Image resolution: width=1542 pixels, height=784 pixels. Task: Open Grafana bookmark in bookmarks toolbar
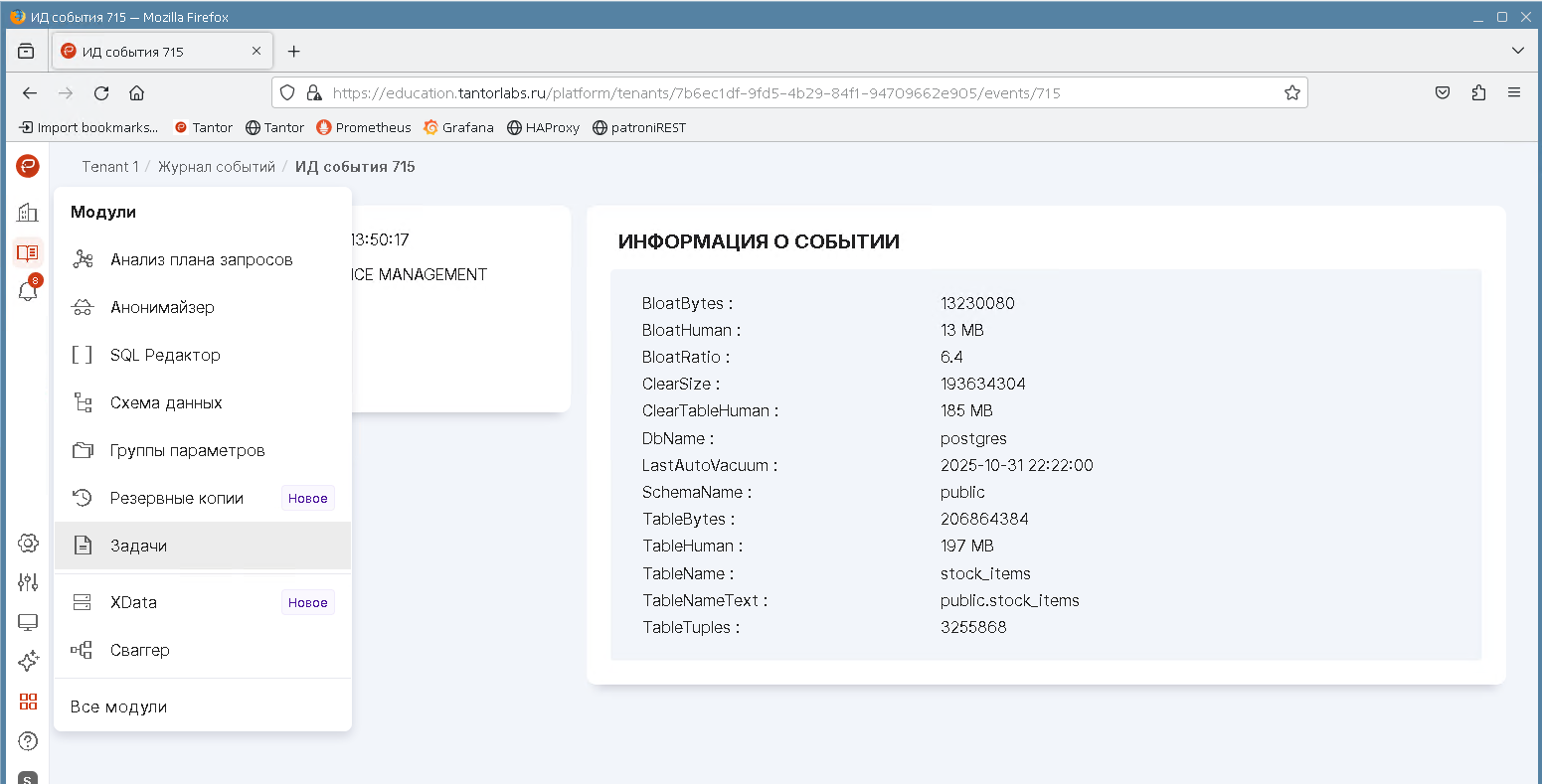[458, 127]
